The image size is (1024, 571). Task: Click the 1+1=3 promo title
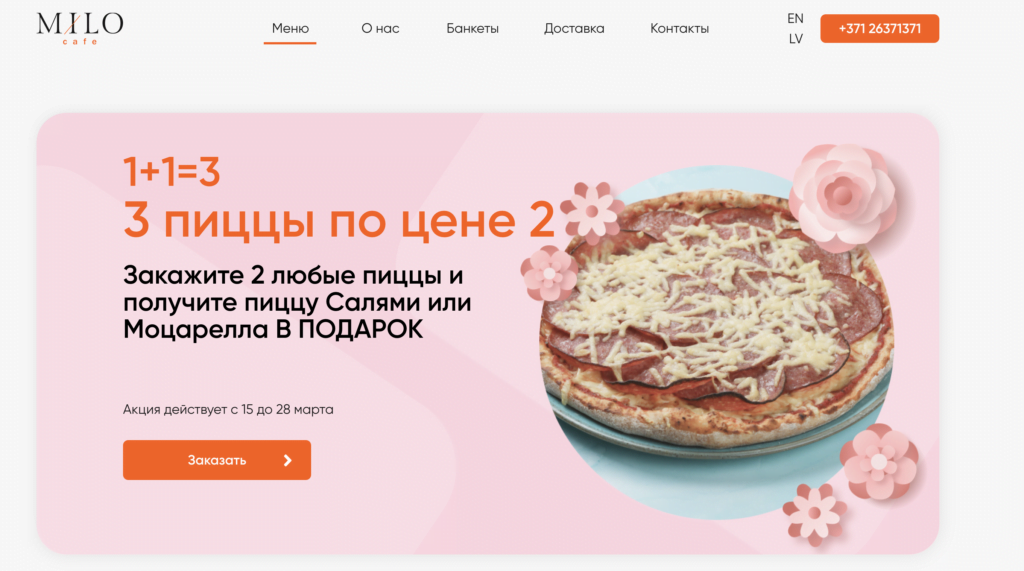tap(172, 172)
